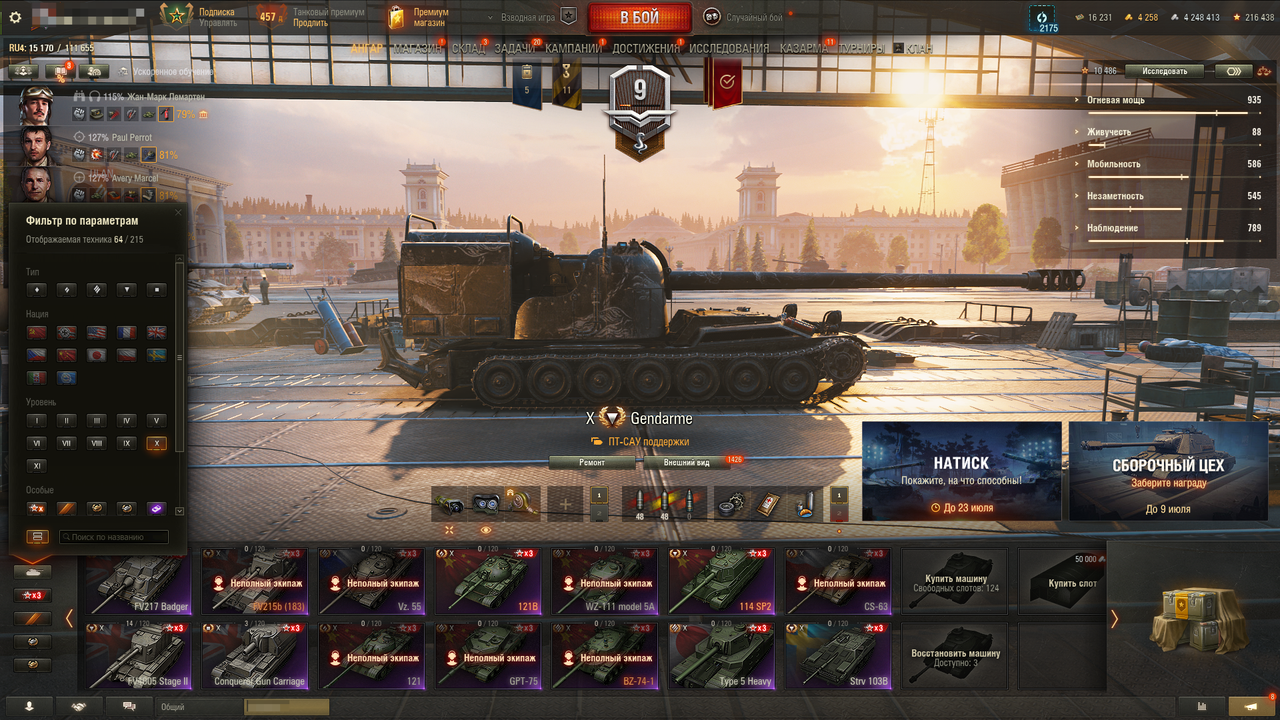Expand the Взводная игра platoon dropdown
This screenshot has height=720, width=1280.
click(532, 17)
